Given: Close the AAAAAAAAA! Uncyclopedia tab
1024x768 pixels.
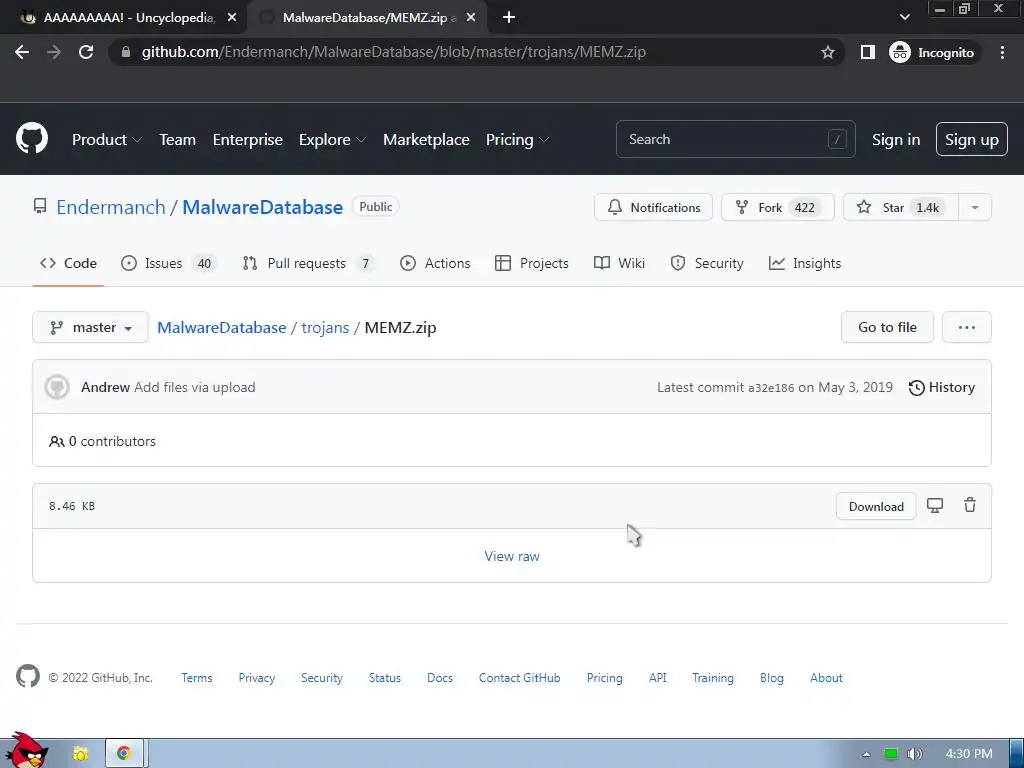Looking at the screenshot, I should click(x=232, y=18).
